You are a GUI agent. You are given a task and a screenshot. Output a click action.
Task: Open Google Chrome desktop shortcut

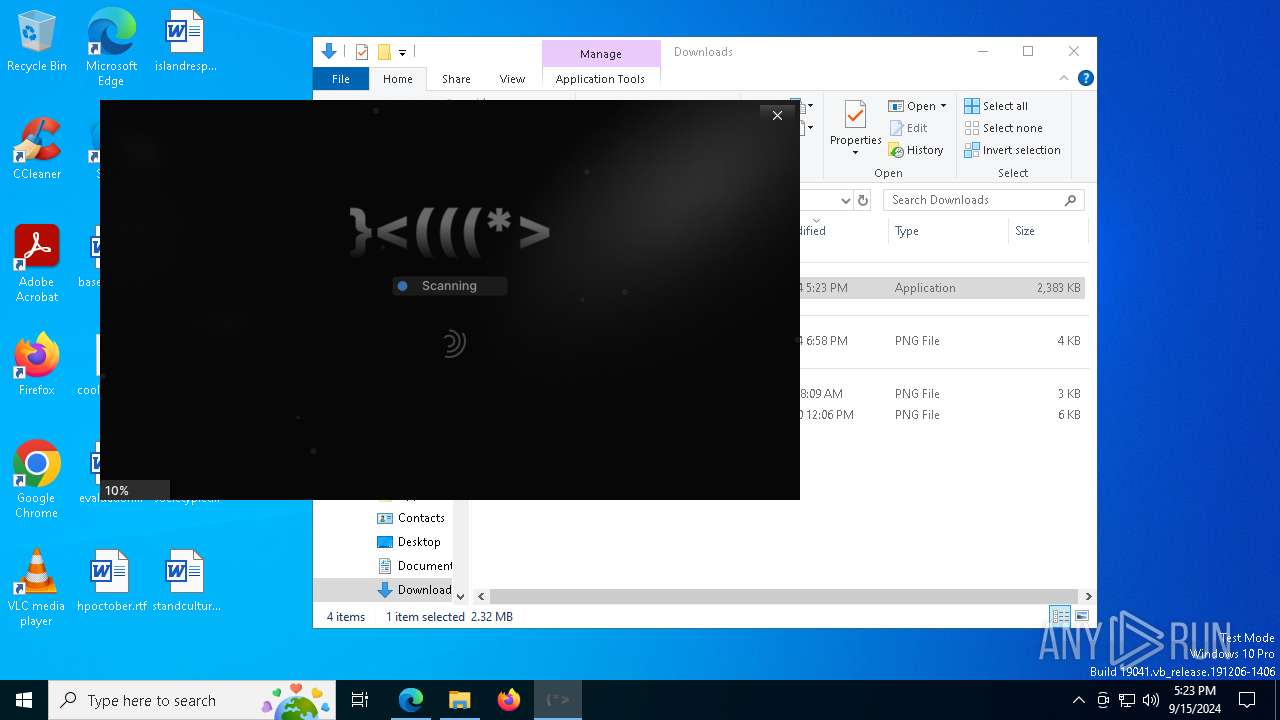[x=37, y=479]
